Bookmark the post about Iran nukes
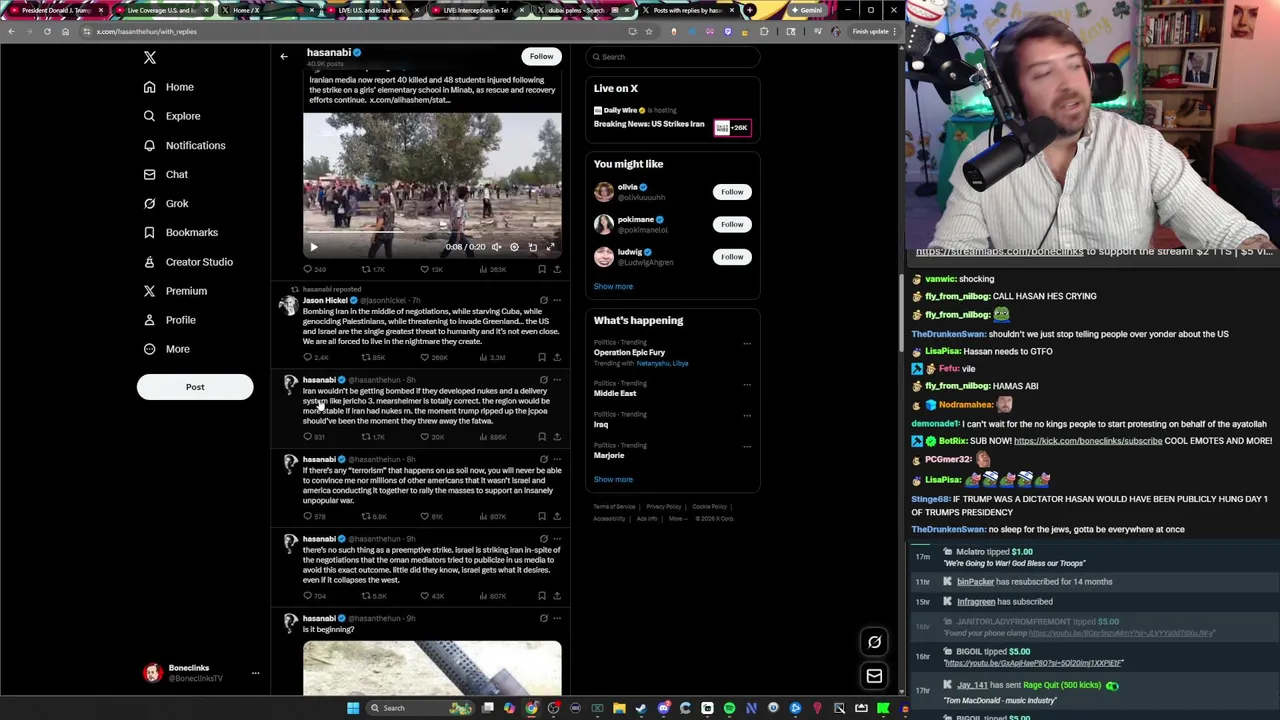This screenshot has height=720, width=1280. (542, 437)
